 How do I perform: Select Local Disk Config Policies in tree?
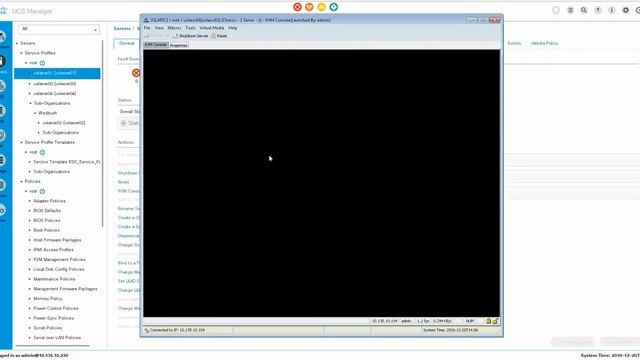pos(59,269)
